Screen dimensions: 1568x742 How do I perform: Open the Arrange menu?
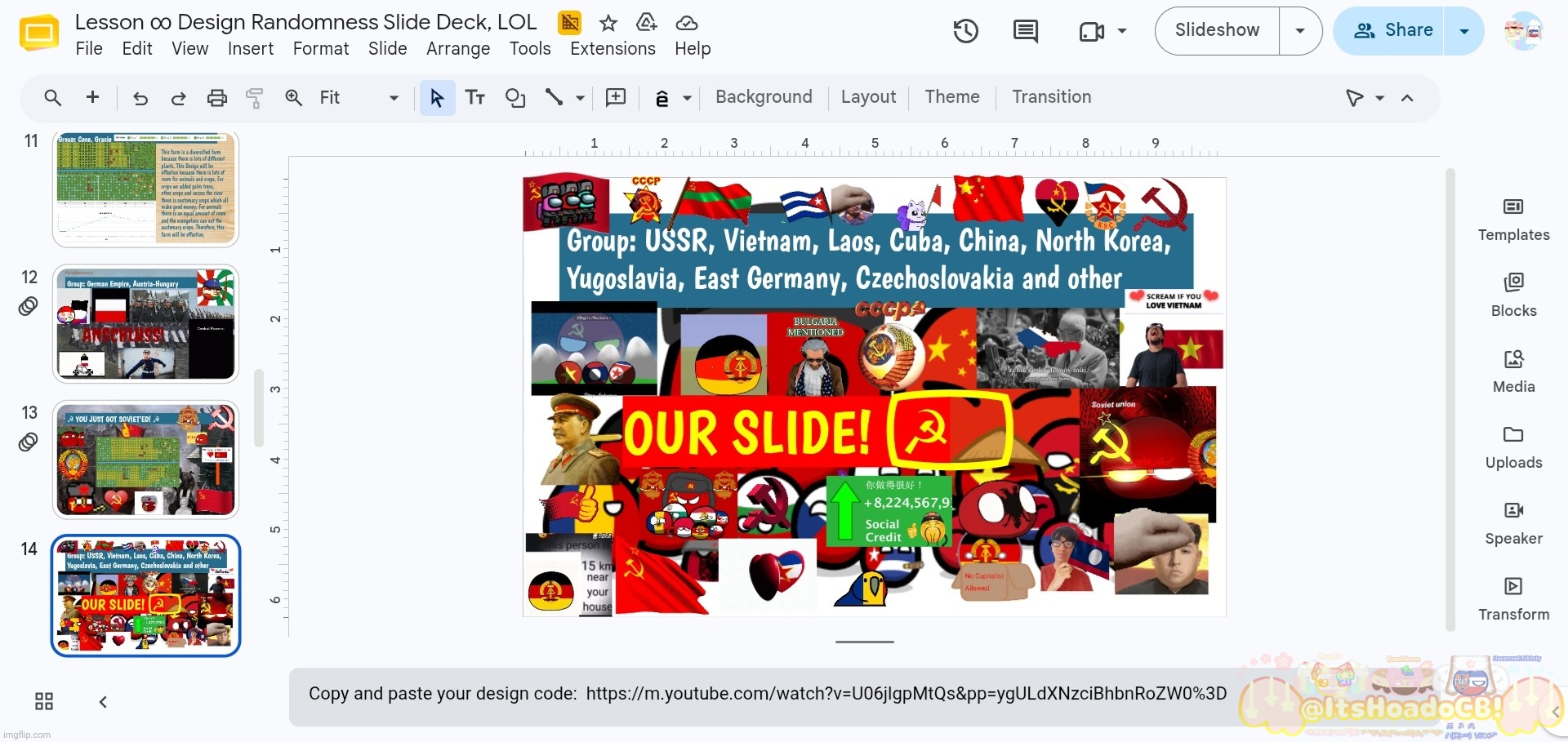coord(458,49)
